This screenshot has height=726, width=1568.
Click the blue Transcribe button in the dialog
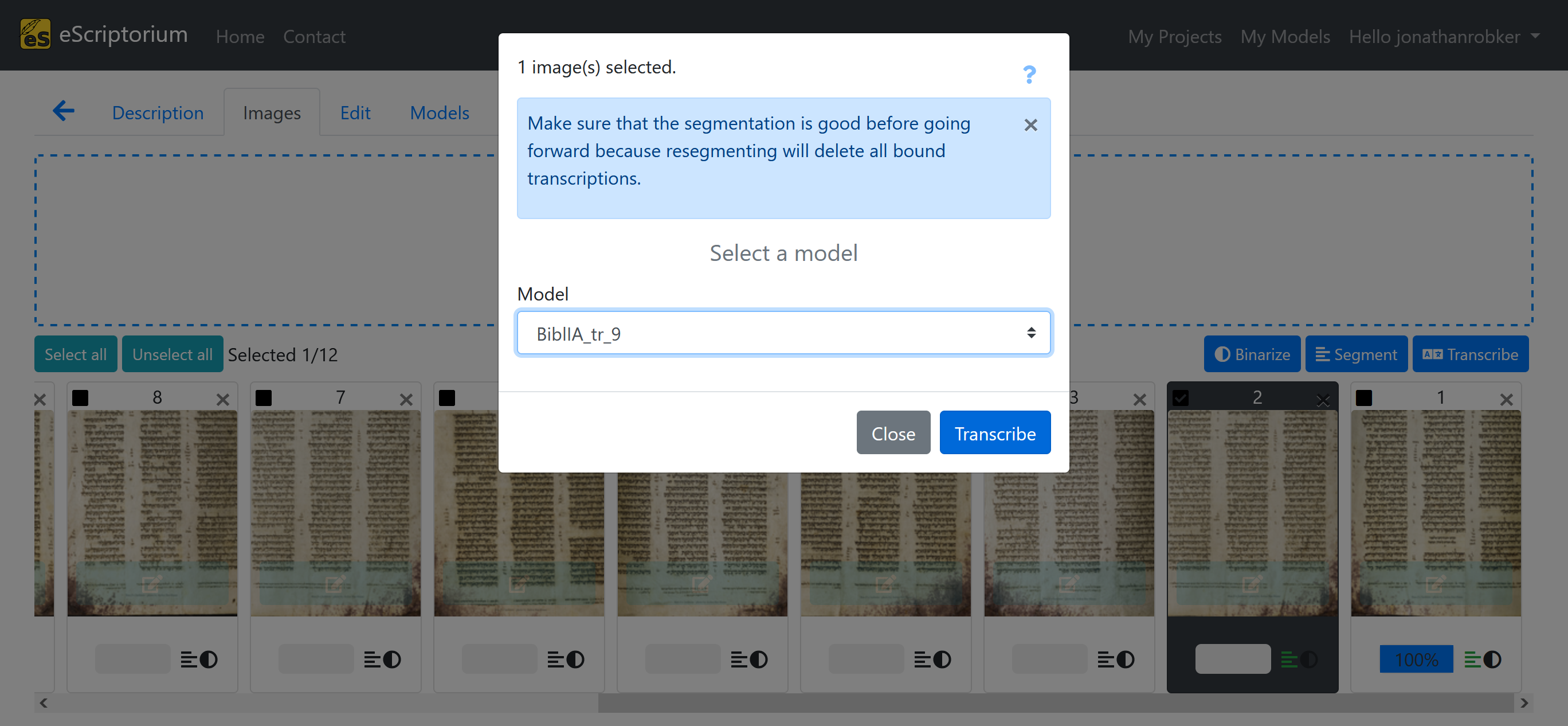click(994, 433)
